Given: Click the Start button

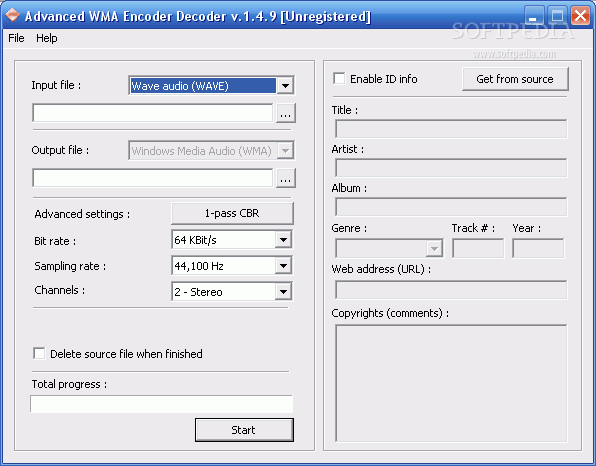Looking at the screenshot, I should (x=244, y=430).
